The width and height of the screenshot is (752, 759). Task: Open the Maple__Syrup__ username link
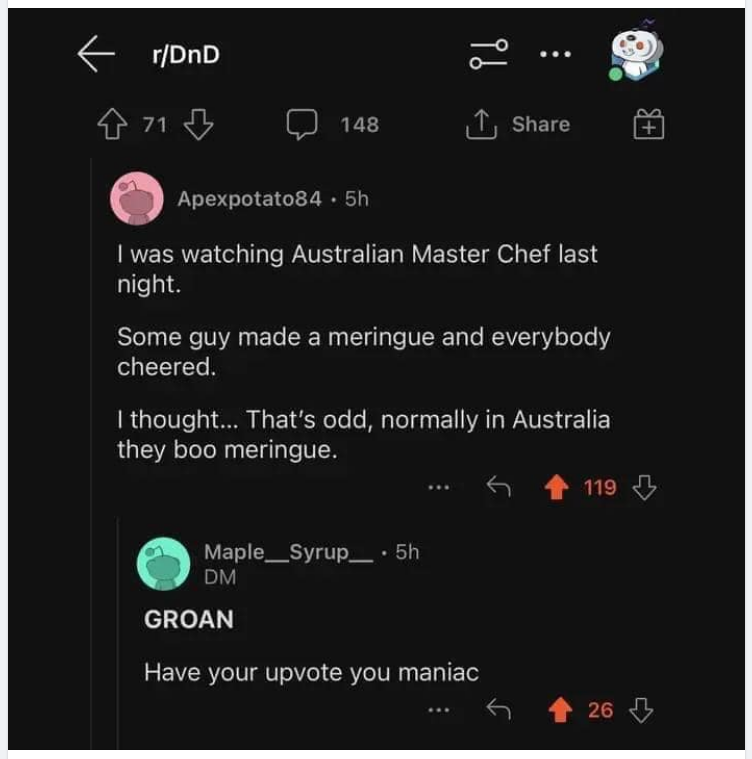[288, 552]
